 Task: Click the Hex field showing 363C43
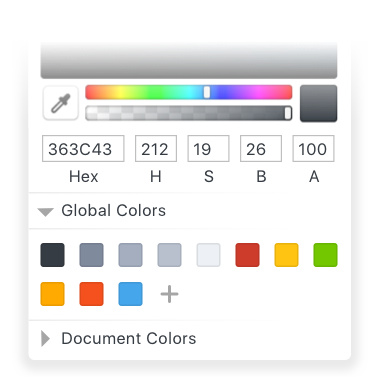83,149
